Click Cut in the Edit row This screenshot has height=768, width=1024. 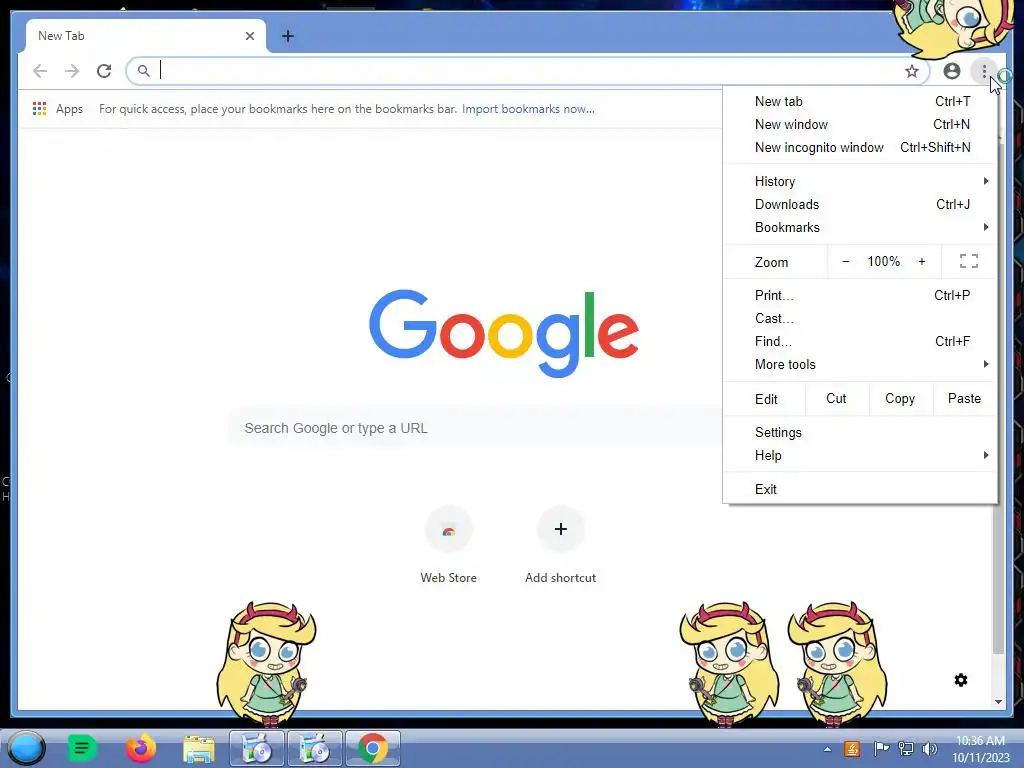tap(837, 398)
